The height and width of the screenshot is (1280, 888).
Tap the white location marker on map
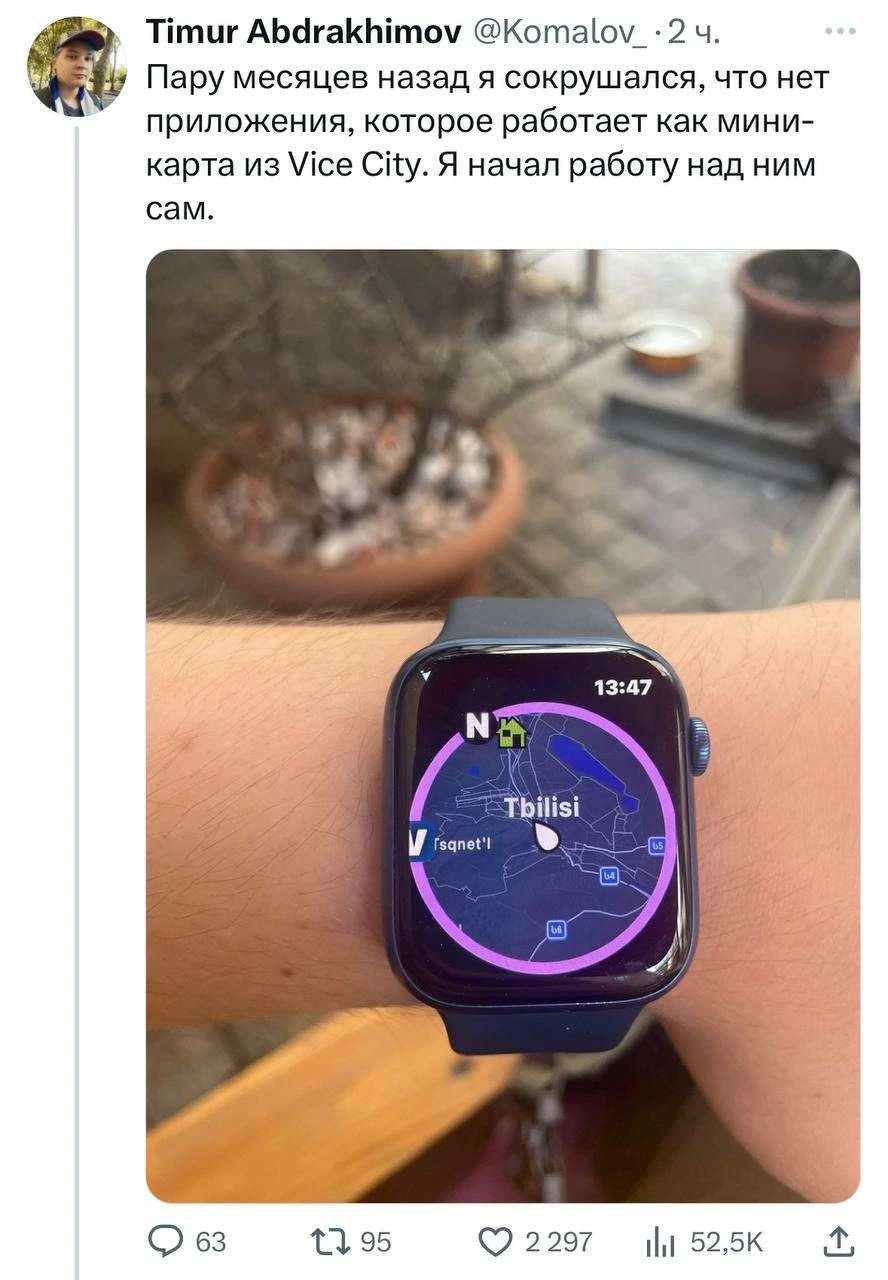click(546, 836)
